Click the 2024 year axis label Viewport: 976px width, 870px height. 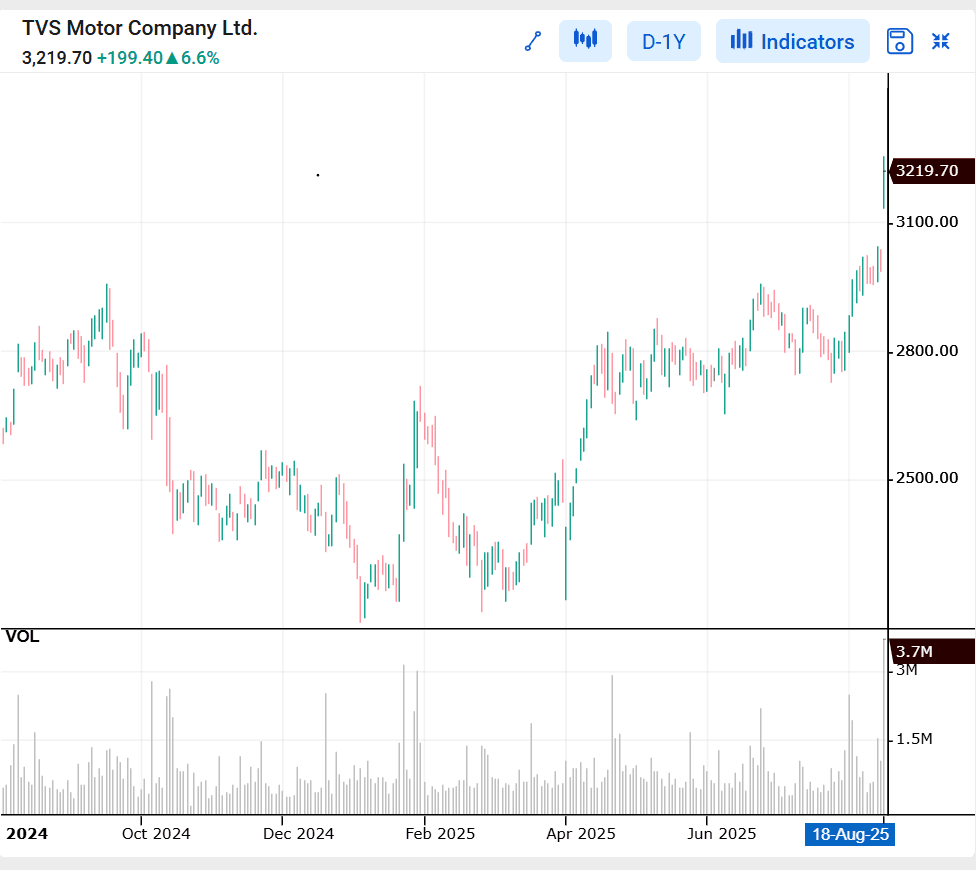[x=27, y=834]
